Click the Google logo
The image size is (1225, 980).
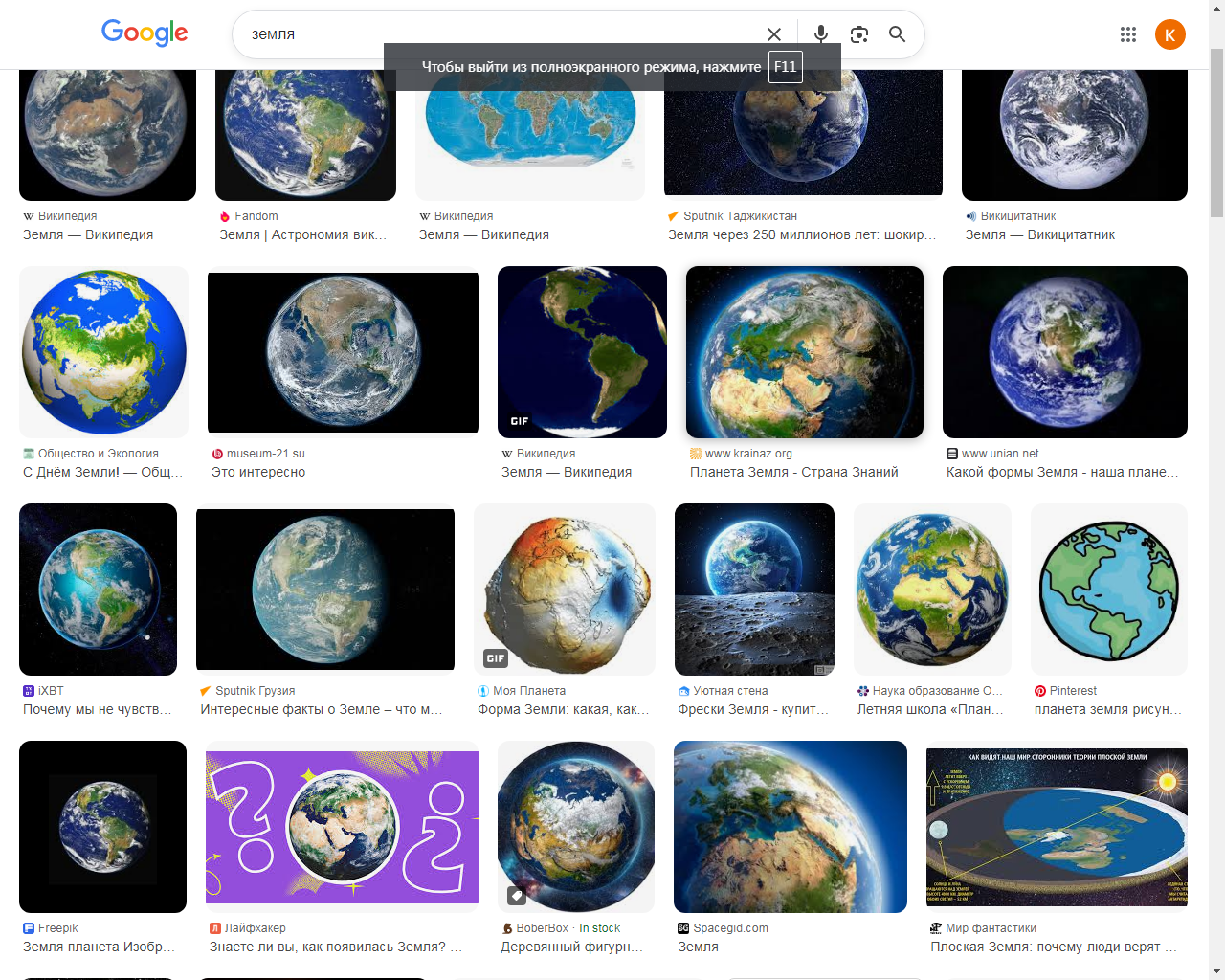tap(145, 33)
